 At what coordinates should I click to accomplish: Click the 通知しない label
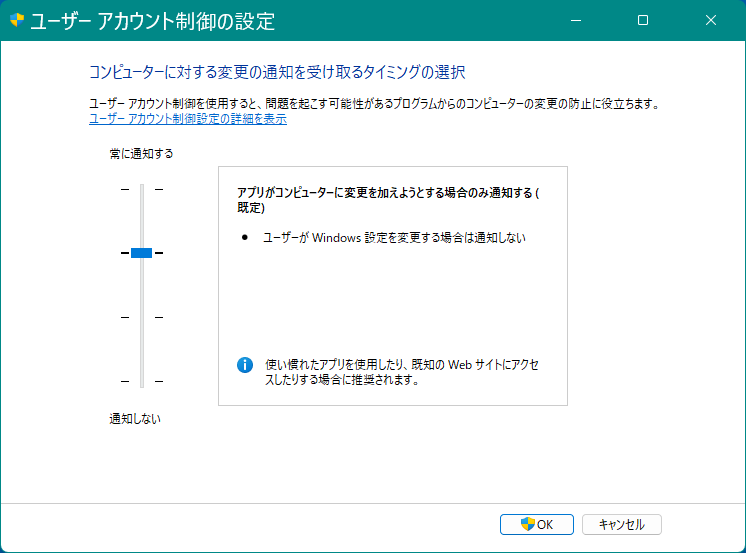[x=135, y=419]
